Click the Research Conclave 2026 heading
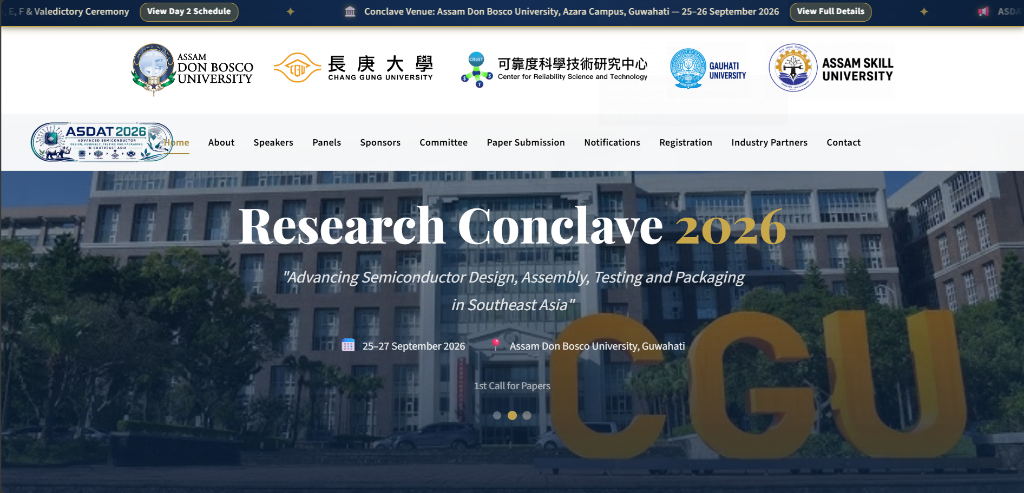This screenshot has width=1024, height=493. (512, 226)
